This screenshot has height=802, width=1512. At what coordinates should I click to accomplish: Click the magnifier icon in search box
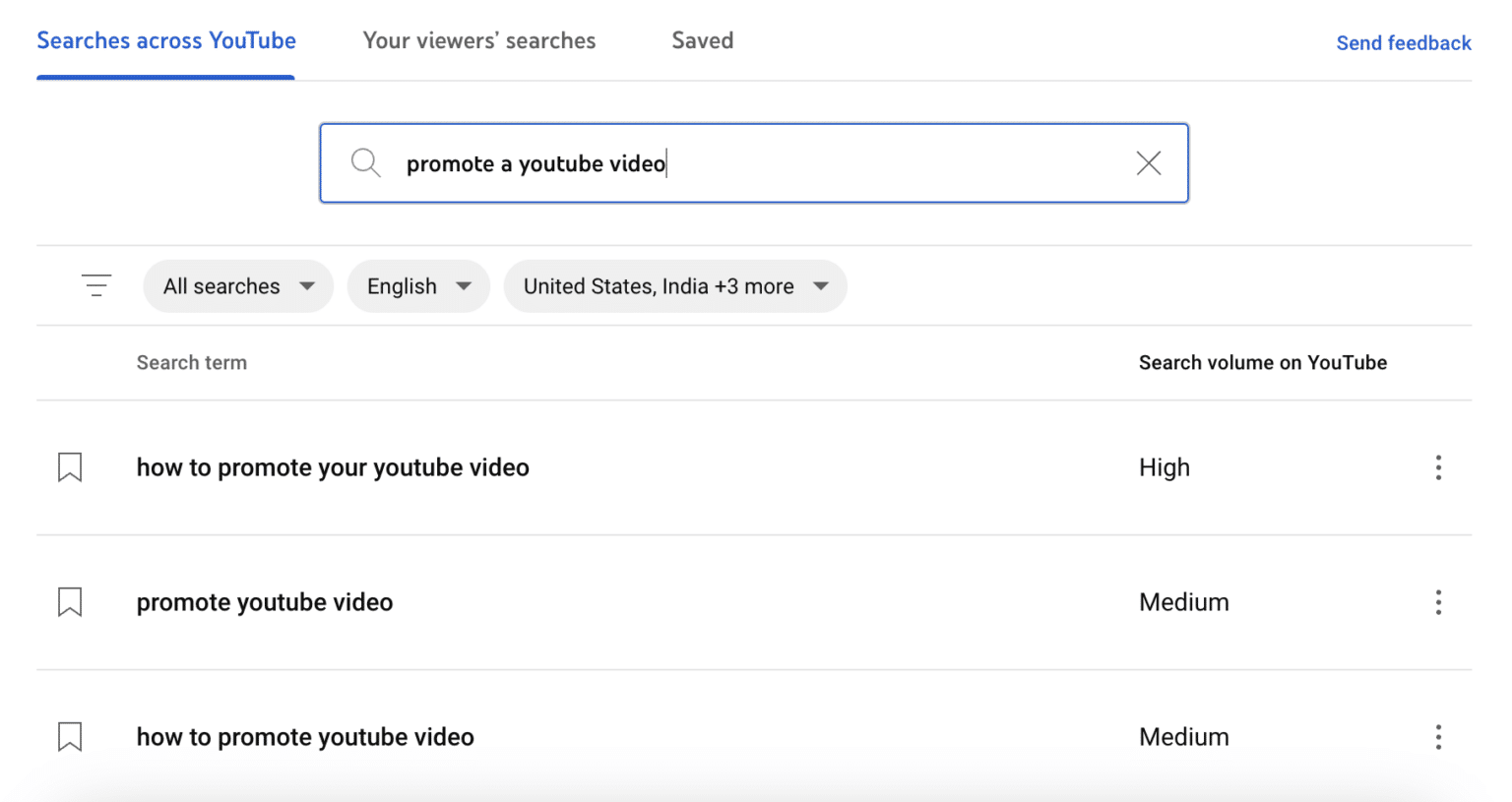(365, 162)
